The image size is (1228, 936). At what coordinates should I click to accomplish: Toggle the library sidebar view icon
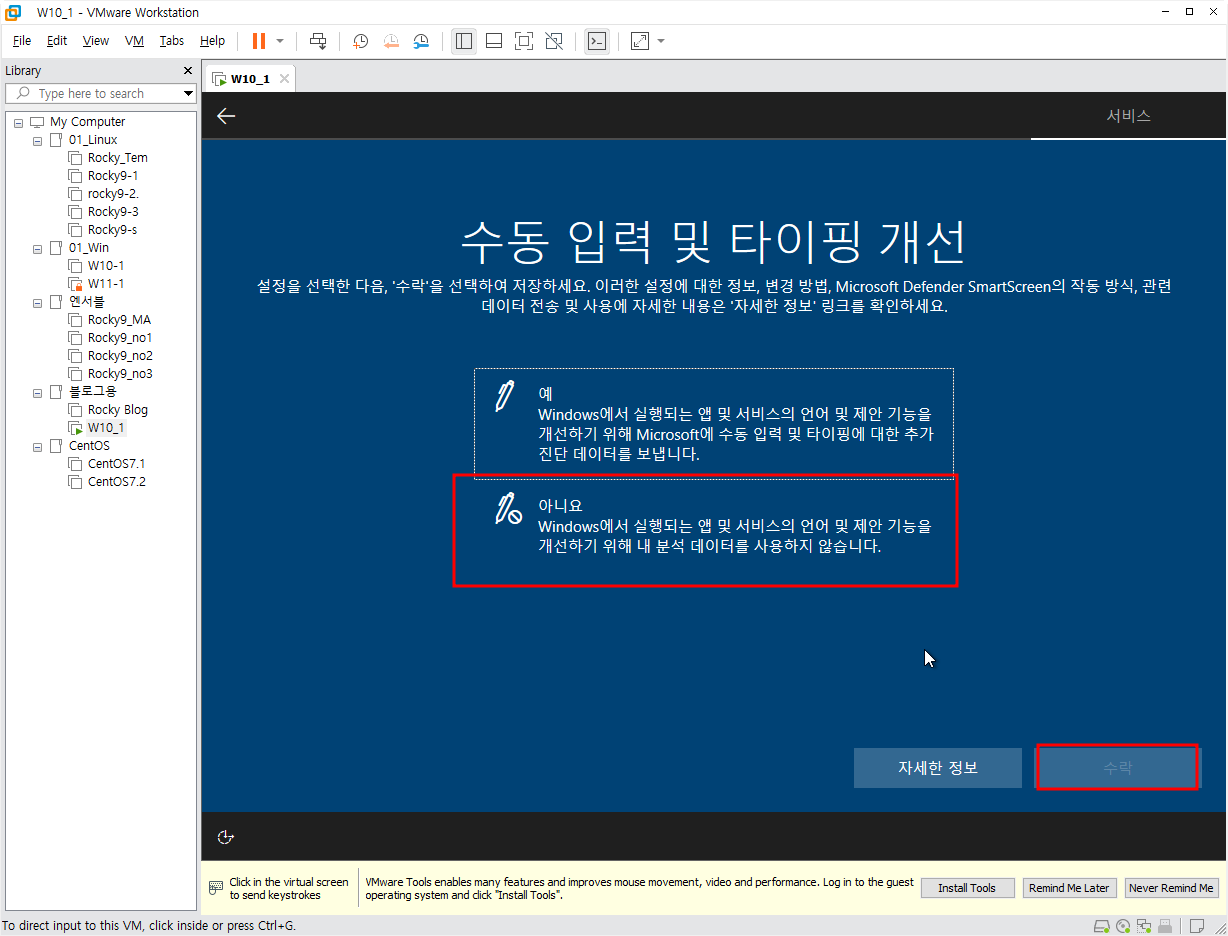point(463,41)
